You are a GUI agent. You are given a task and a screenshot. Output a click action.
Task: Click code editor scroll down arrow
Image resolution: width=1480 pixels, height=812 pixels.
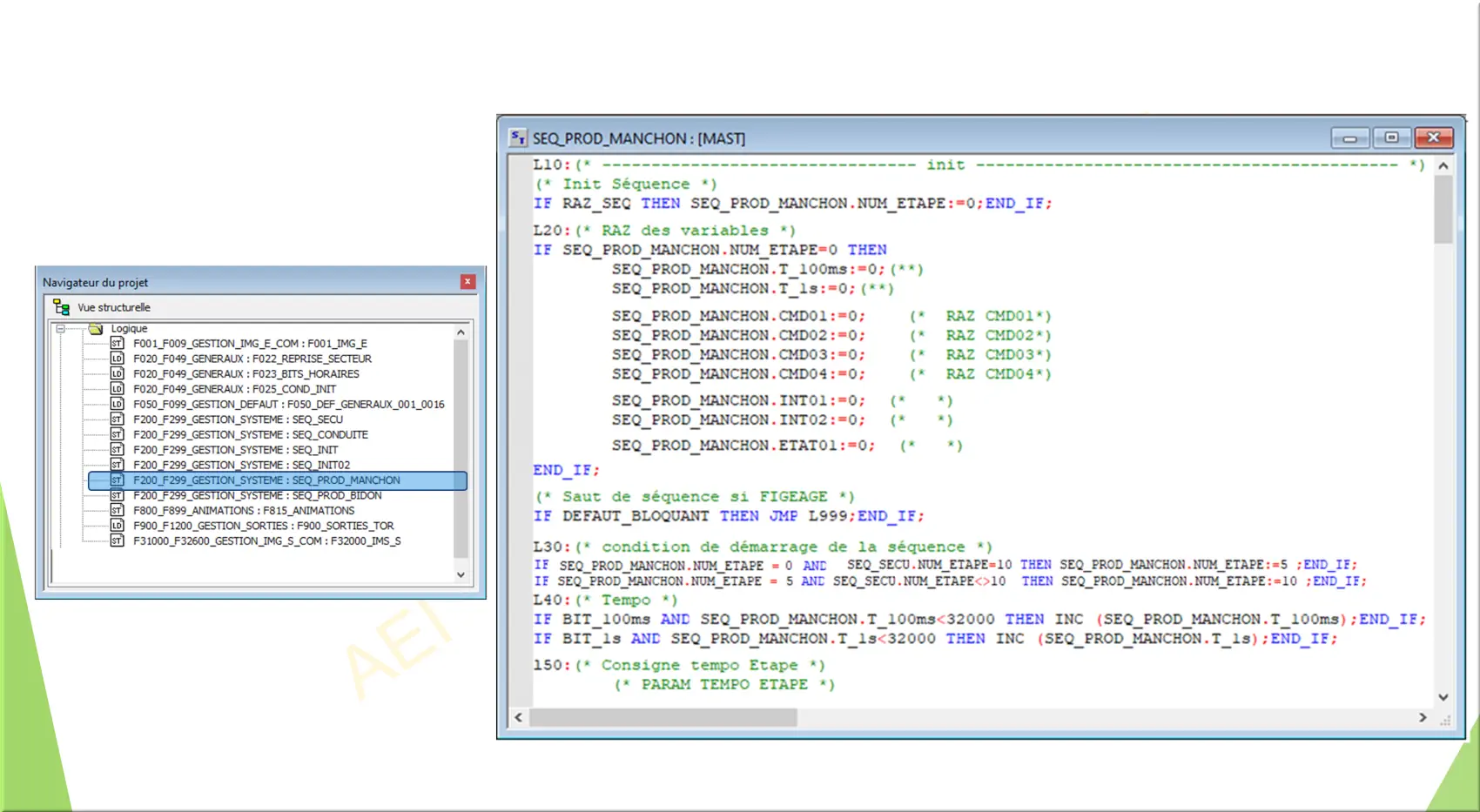(1443, 697)
